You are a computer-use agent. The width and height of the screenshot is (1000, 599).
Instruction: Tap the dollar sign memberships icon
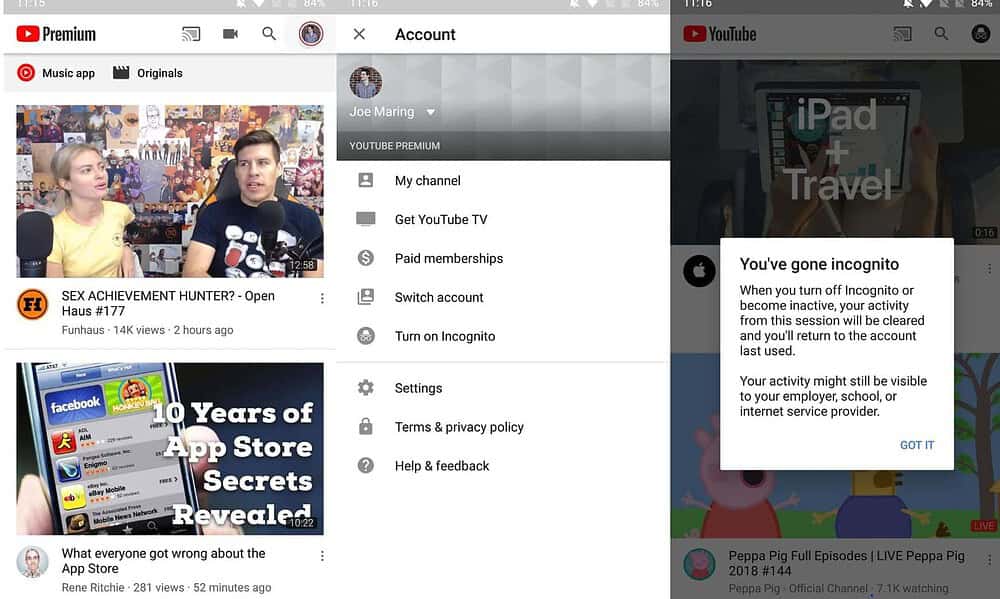pyautogui.click(x=365, y=258)
